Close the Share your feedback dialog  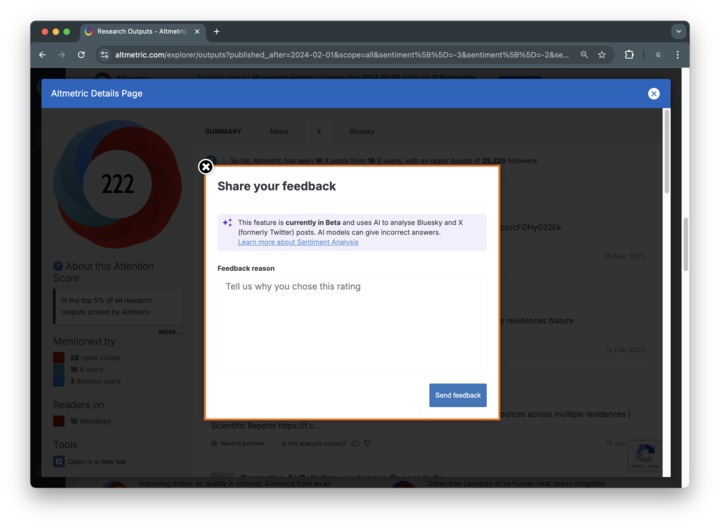205,167
